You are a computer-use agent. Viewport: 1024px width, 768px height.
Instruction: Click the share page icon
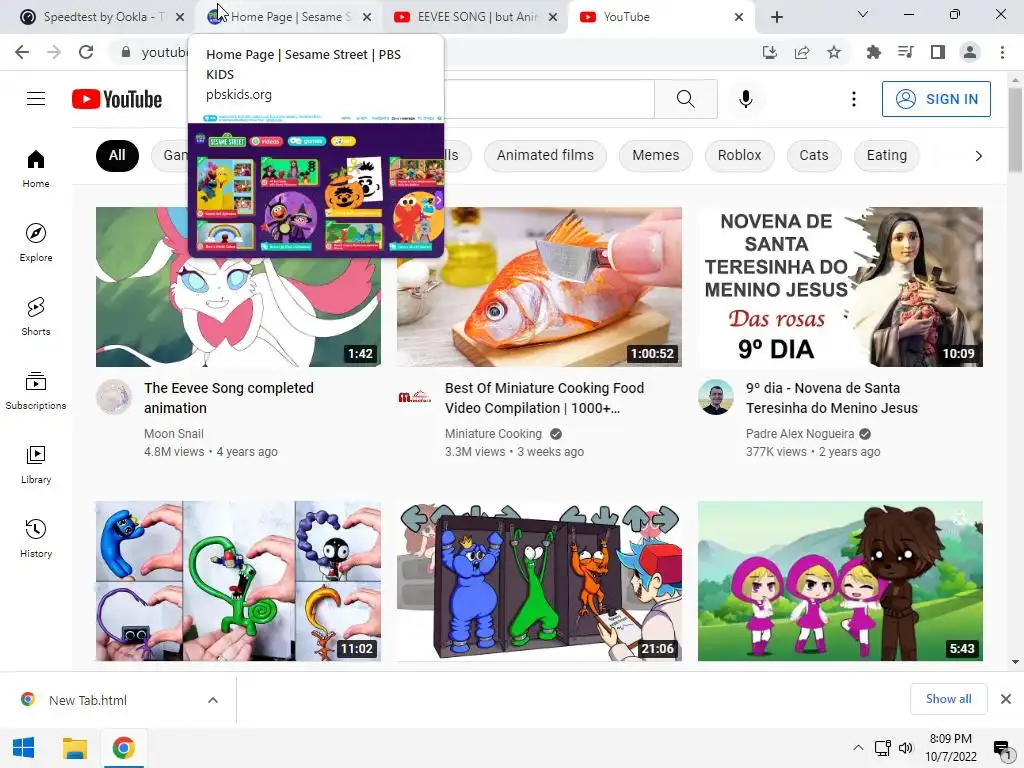(x=802, y=52)
